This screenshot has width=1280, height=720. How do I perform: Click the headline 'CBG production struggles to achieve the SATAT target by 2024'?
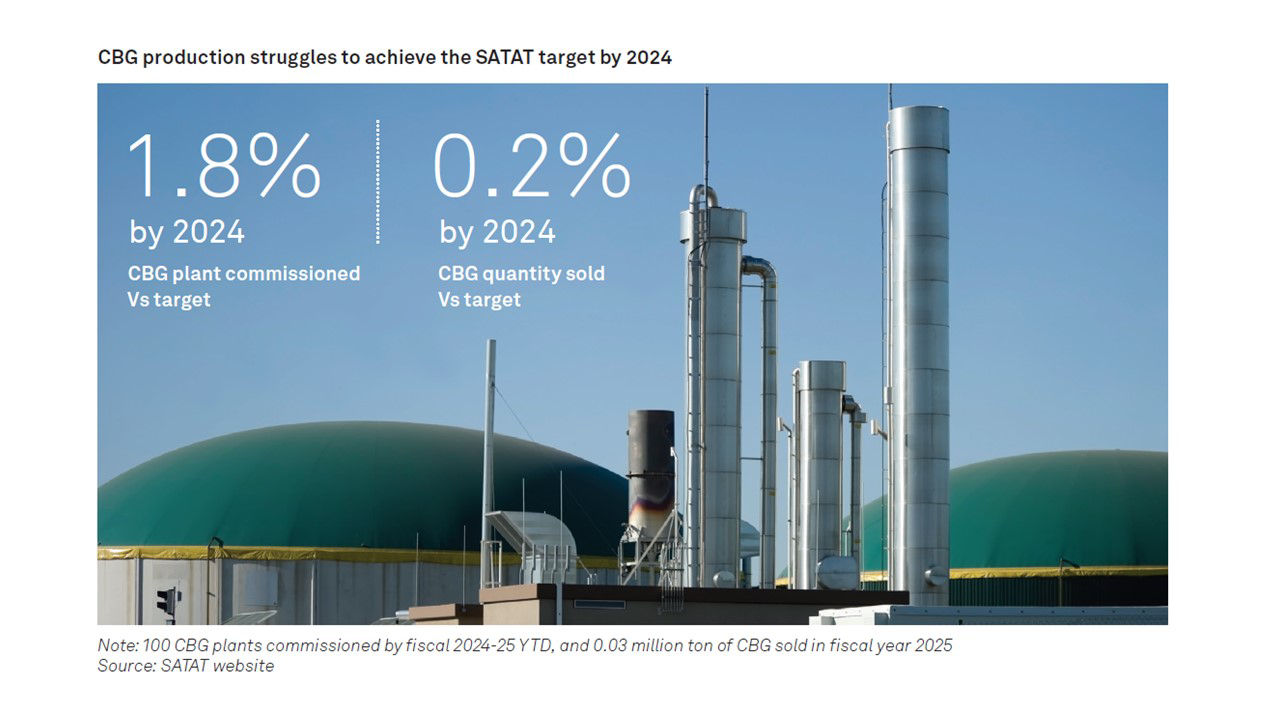click(x=385, y=58)
